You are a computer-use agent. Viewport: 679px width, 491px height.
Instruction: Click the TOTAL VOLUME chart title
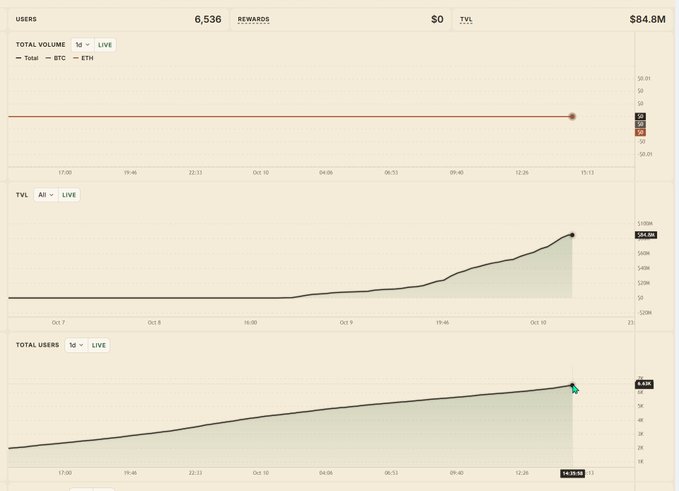[x=40, y=45]
